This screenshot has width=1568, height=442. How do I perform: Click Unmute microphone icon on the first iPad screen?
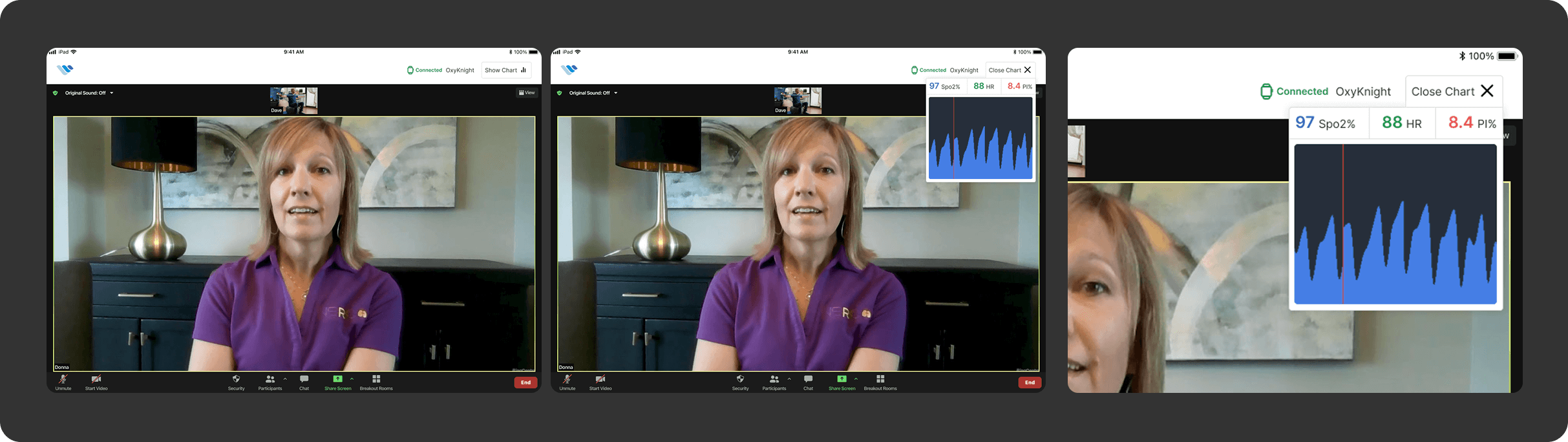(63, 380)
